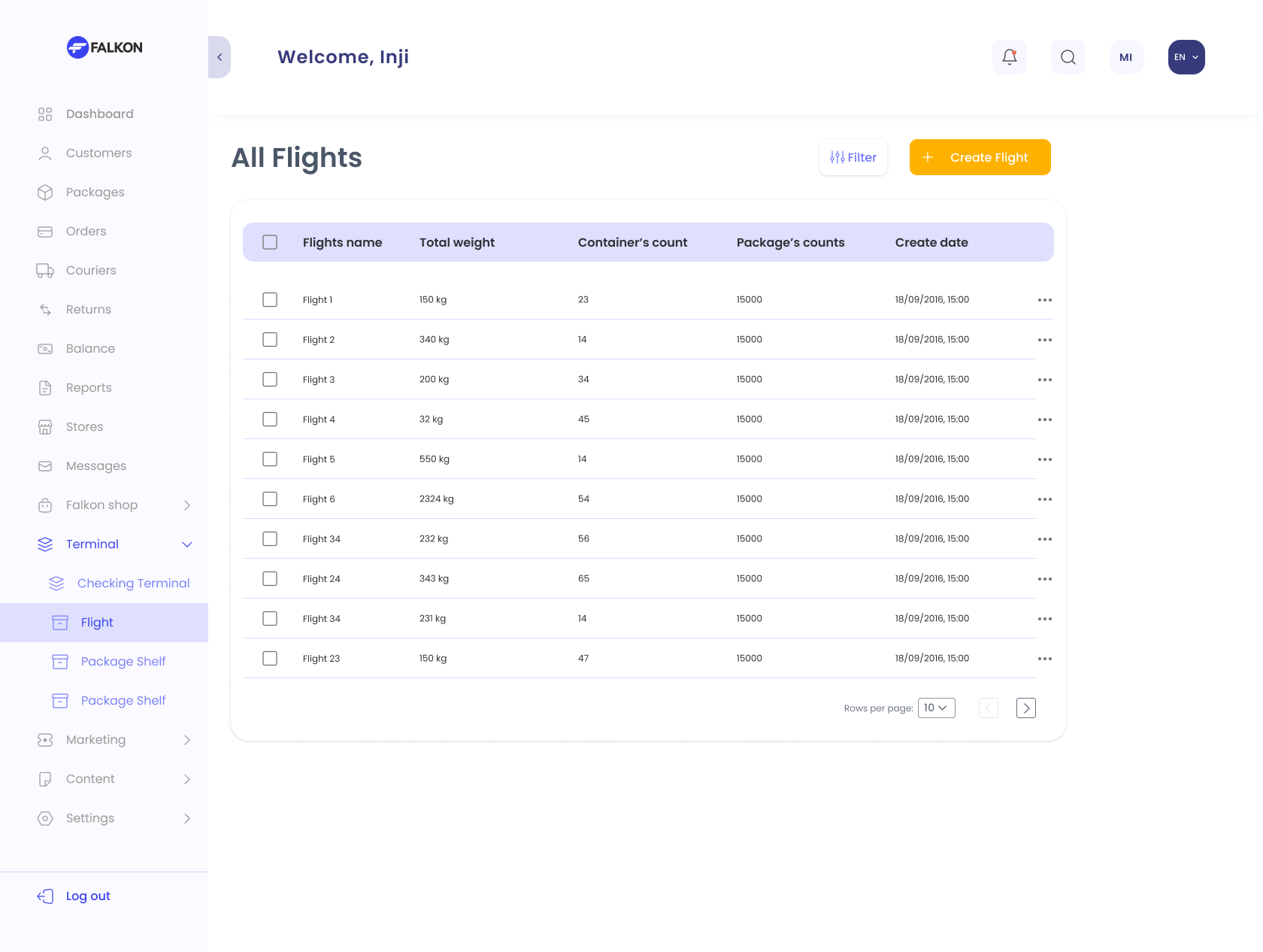Screen dimensions: 1263x952
Task: Click the FALKON logo
Action: [104, 47]
